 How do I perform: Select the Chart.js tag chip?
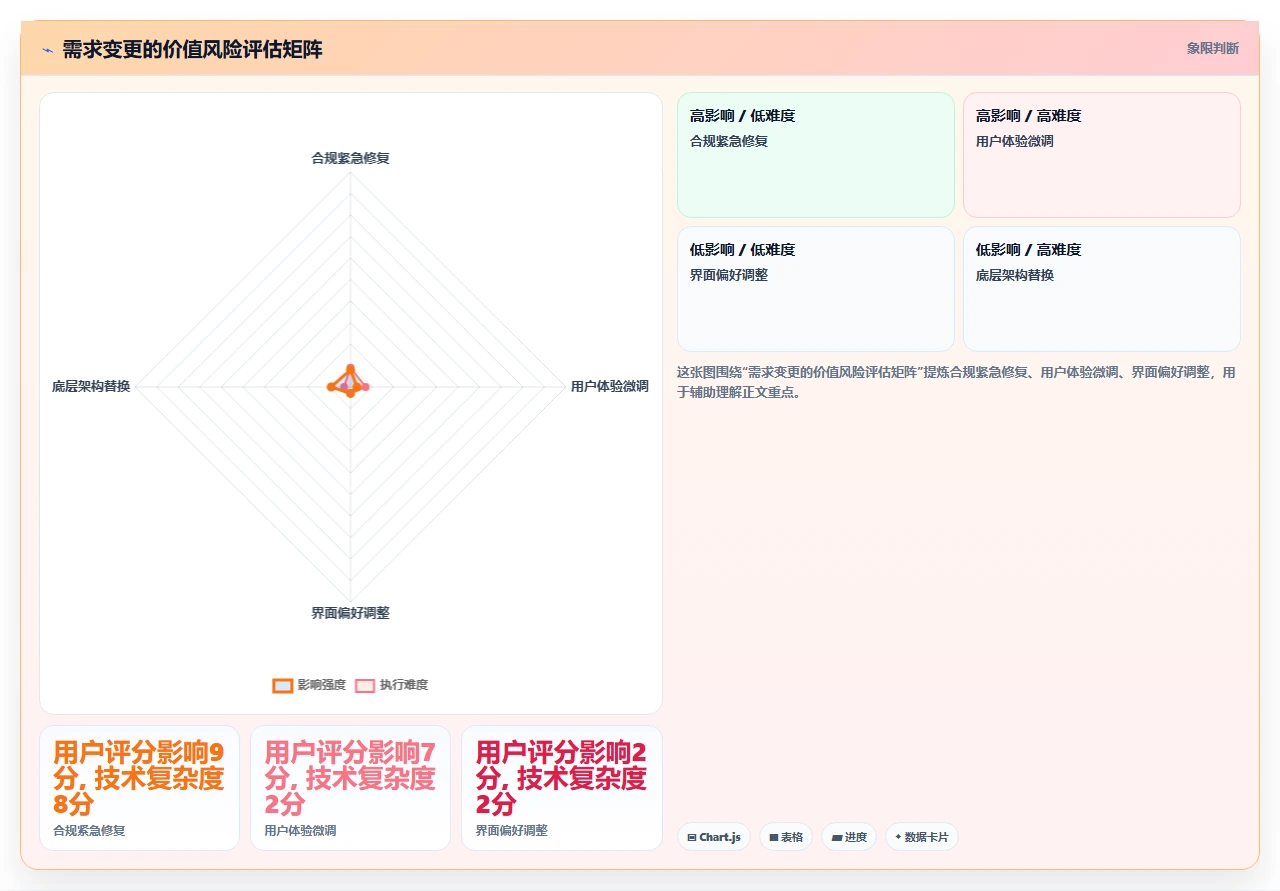[x=714, y=837]
